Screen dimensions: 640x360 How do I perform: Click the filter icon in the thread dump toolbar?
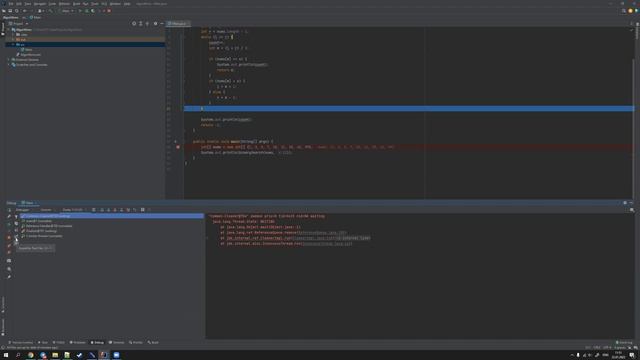pyautogui.click(x=16, y=216)
